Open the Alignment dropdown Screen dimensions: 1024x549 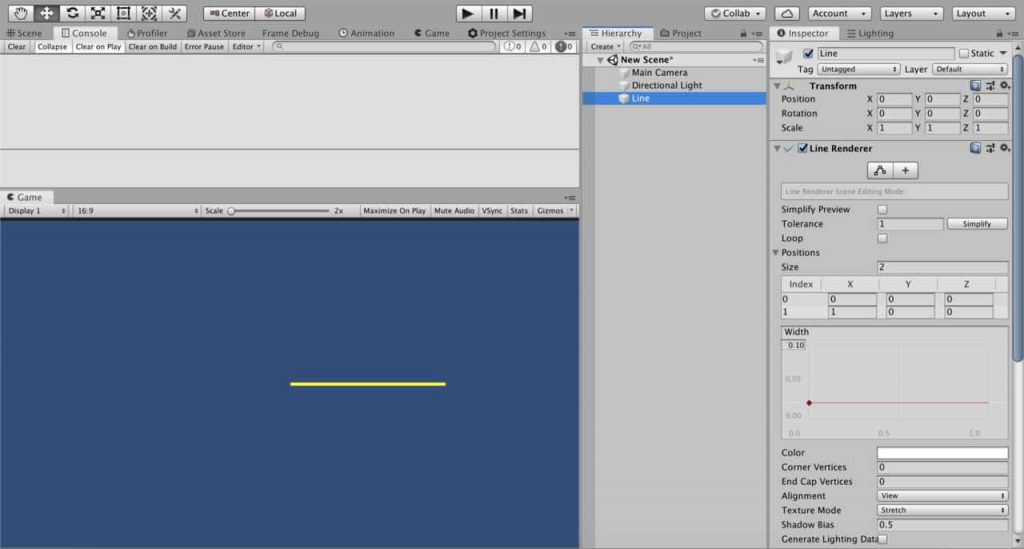click(x=942, y=496)
